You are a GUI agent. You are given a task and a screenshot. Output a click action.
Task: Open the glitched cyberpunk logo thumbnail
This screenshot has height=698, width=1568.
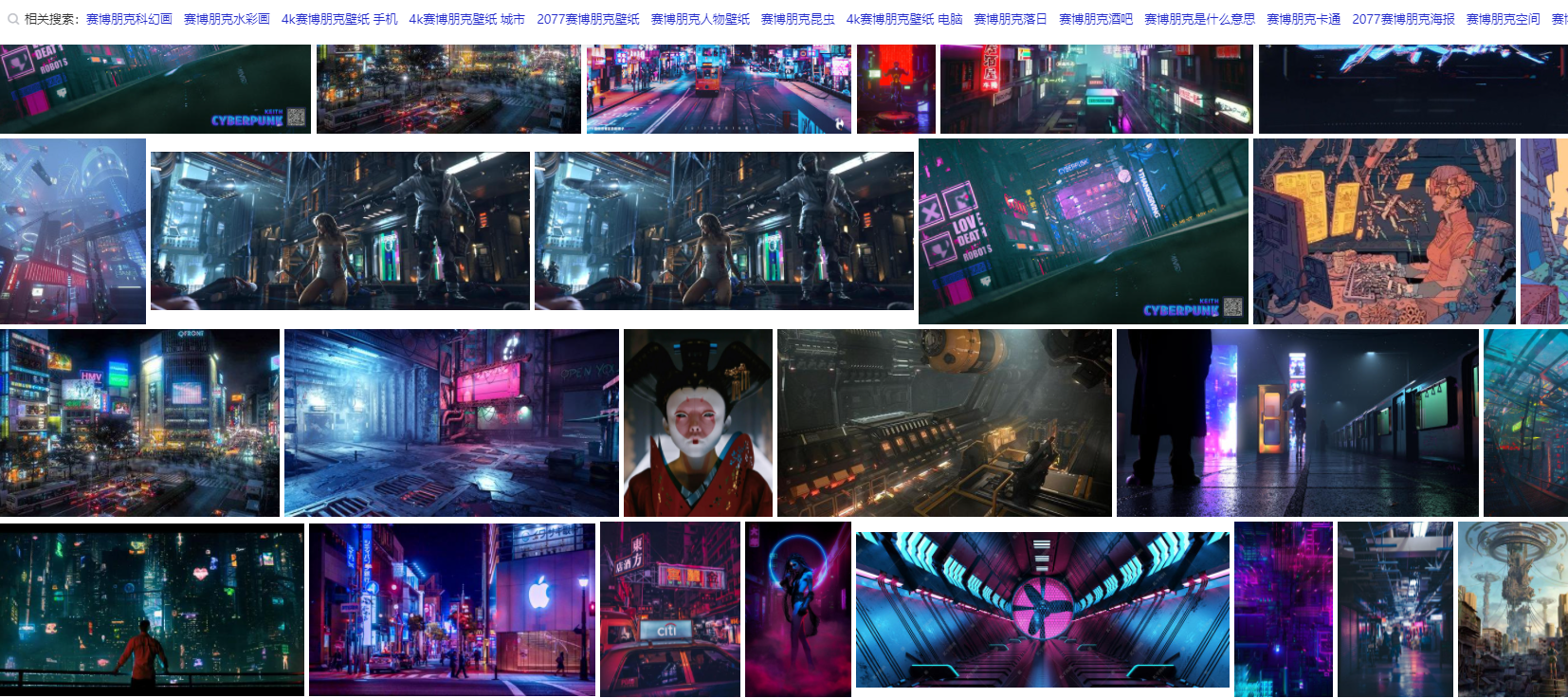point(1413,89)
